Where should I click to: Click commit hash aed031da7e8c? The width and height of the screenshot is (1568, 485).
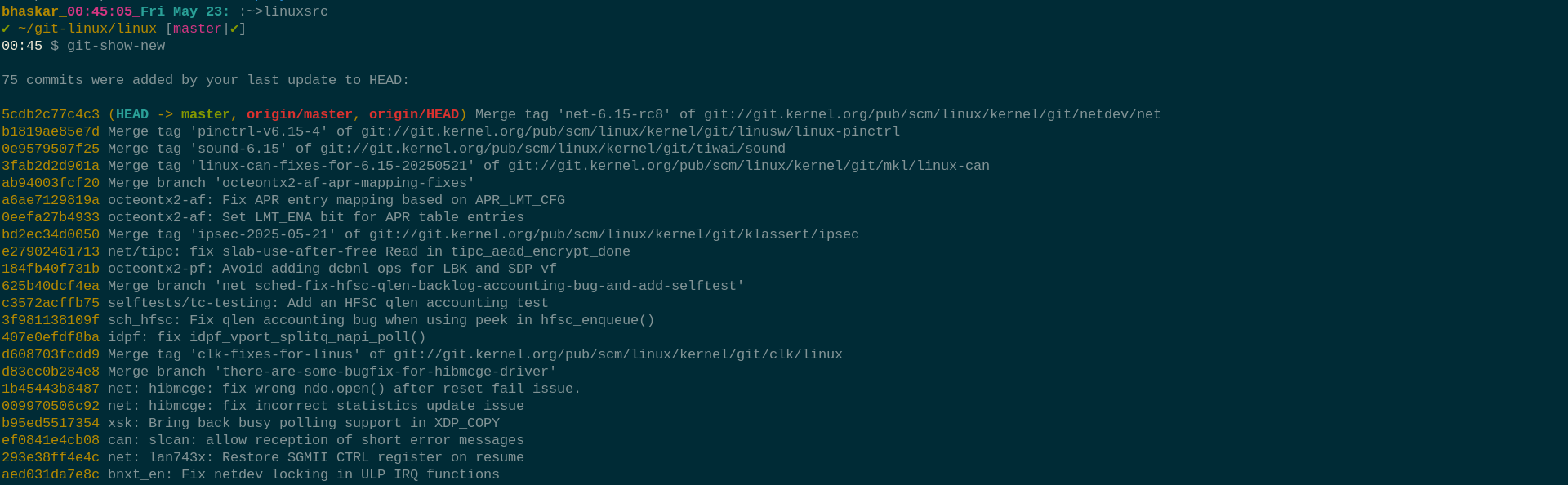[51, 474]
